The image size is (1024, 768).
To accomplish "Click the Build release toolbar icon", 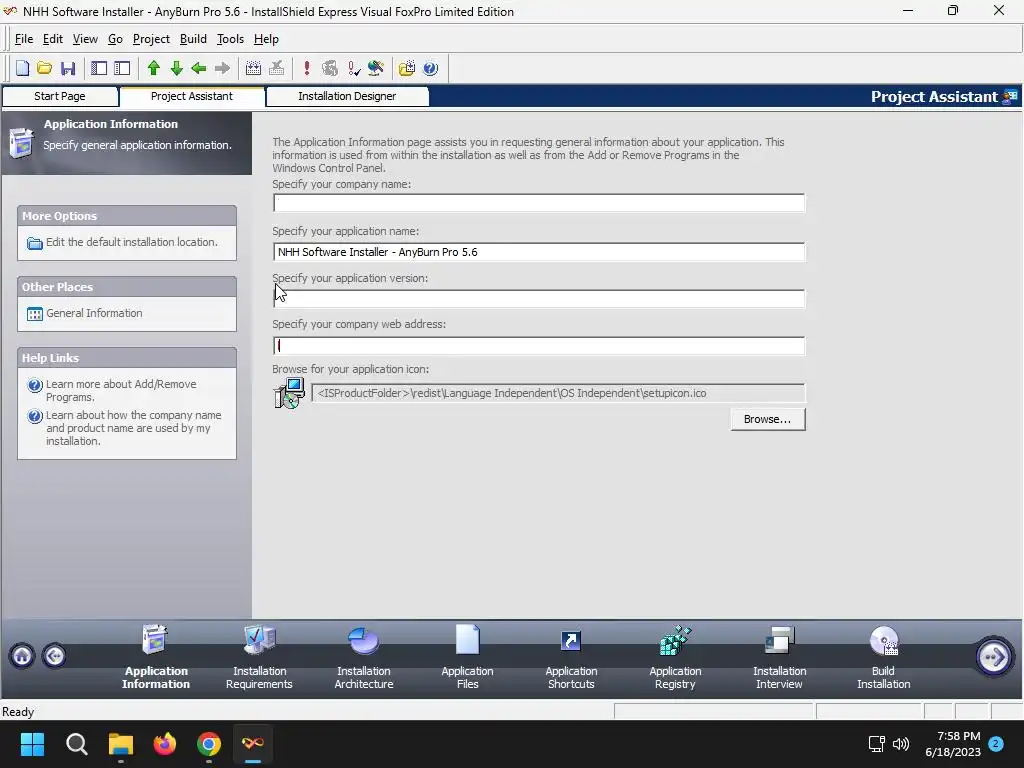I will click(x=253, y=68).
